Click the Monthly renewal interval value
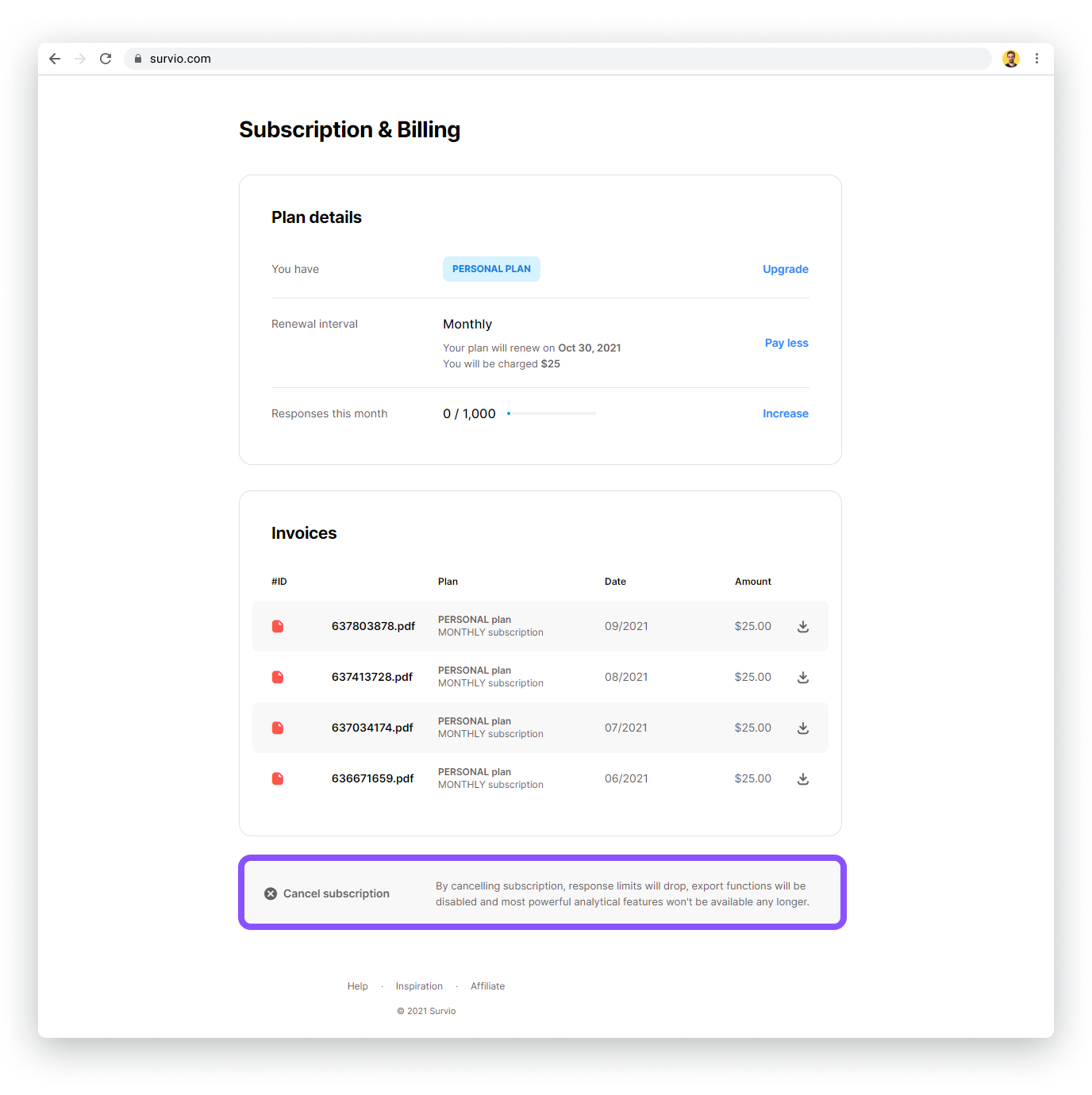The width and height of the screenshot is (1092, 1095). pos(467,324)
